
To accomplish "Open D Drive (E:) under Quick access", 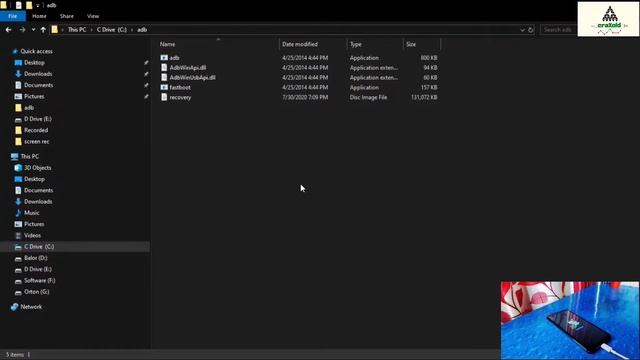I will (38, 119).
